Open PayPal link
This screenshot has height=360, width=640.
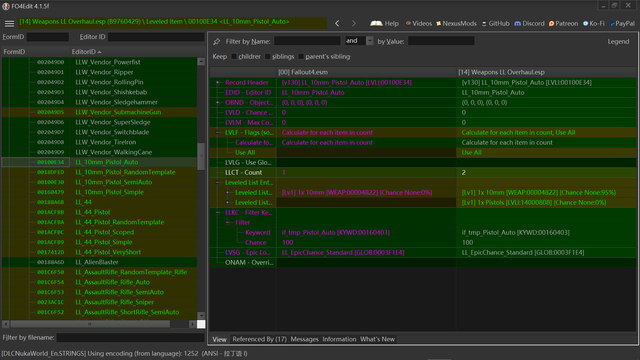click(622, 24)
